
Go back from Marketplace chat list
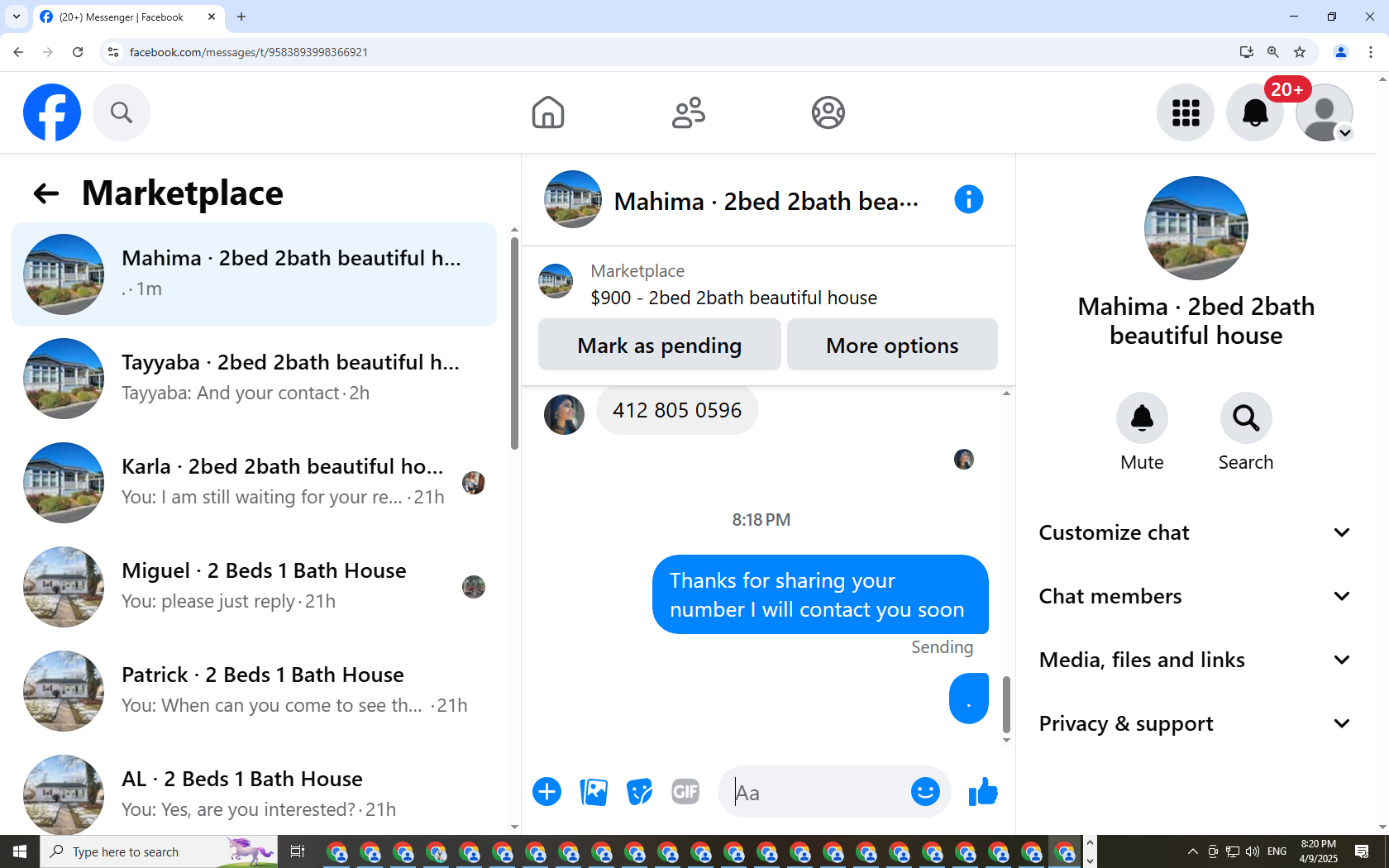[46, 193]
